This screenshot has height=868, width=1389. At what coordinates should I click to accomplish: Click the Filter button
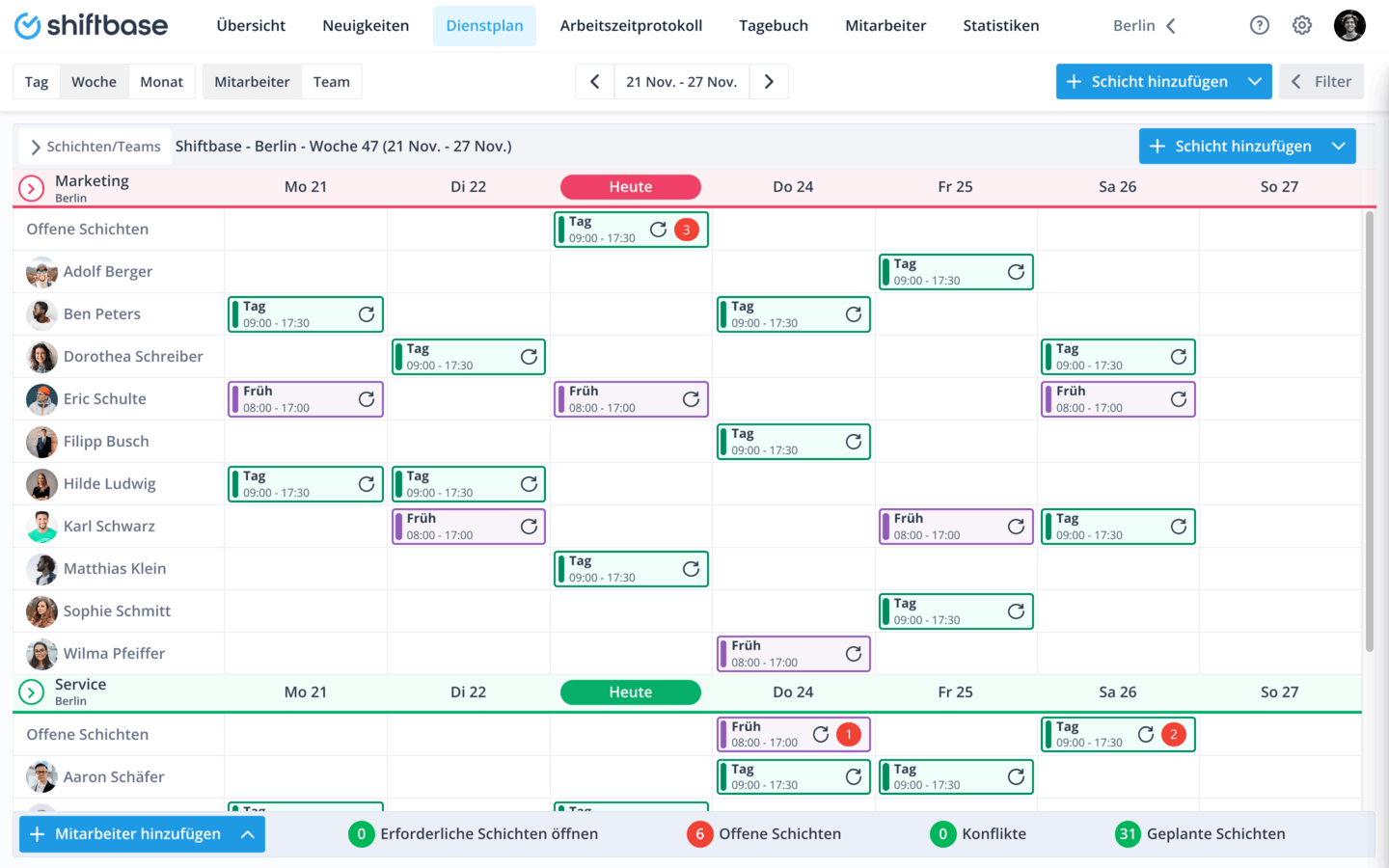pos(1321,82)
